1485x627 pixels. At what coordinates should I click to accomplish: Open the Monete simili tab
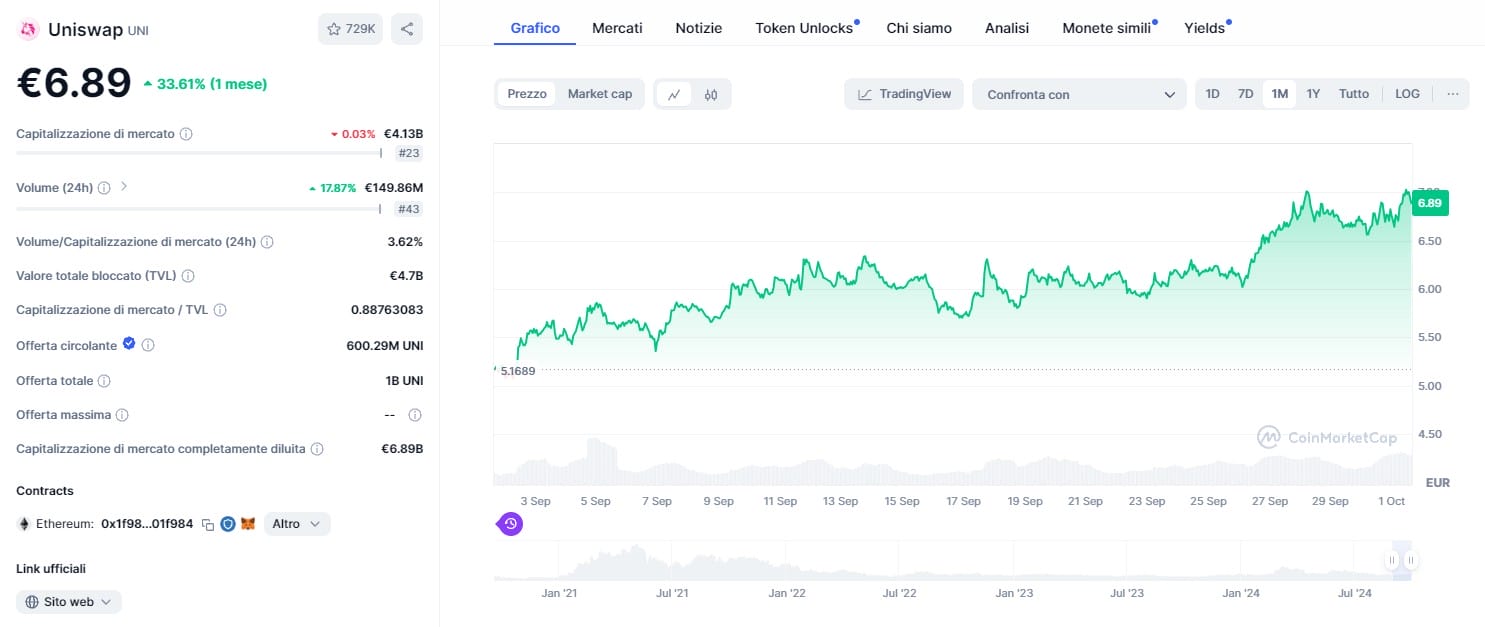click(x=1108, y=28)
